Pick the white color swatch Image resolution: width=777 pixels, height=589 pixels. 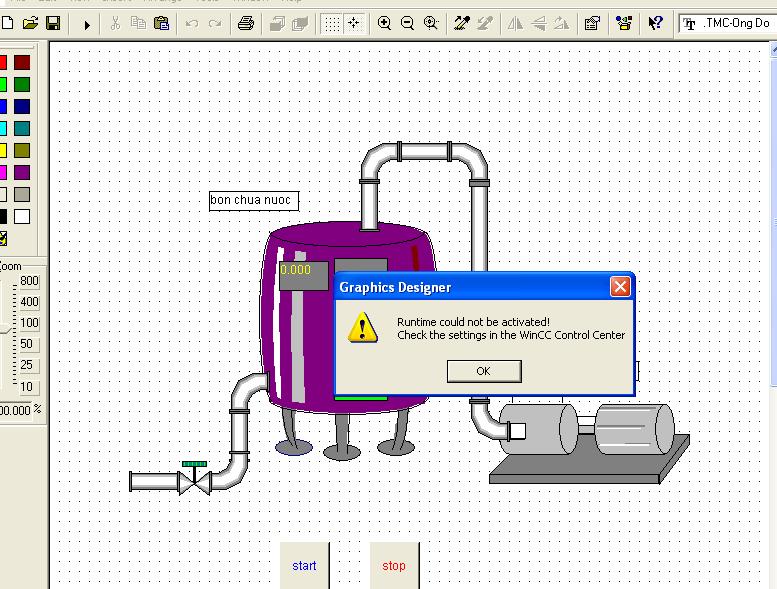22,216
